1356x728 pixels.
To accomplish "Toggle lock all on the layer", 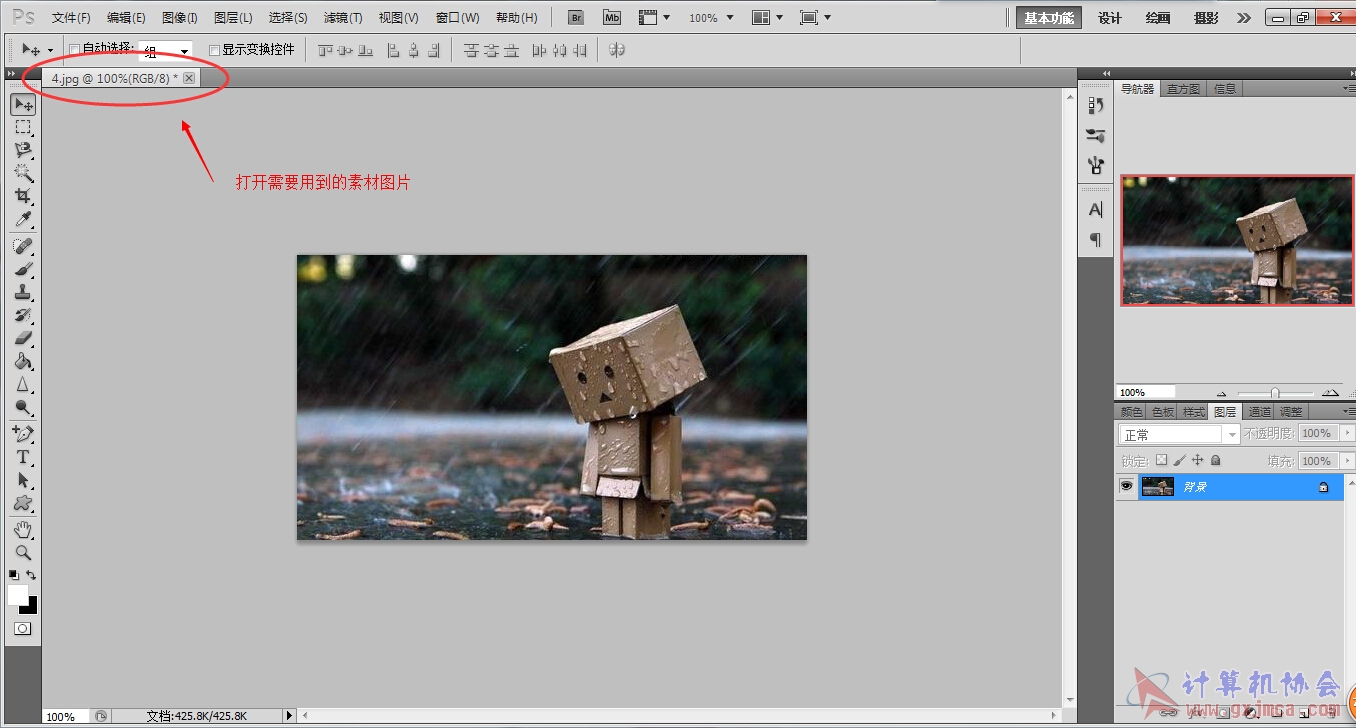I will (1215, 460).
